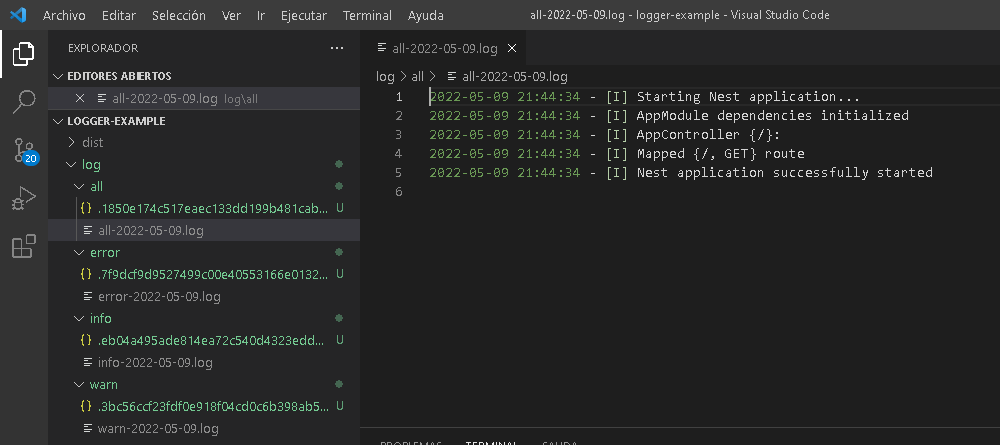Open the Editar menu
Screen dimensions: 1000x445
pyautogui.click(x=119, y=15)
